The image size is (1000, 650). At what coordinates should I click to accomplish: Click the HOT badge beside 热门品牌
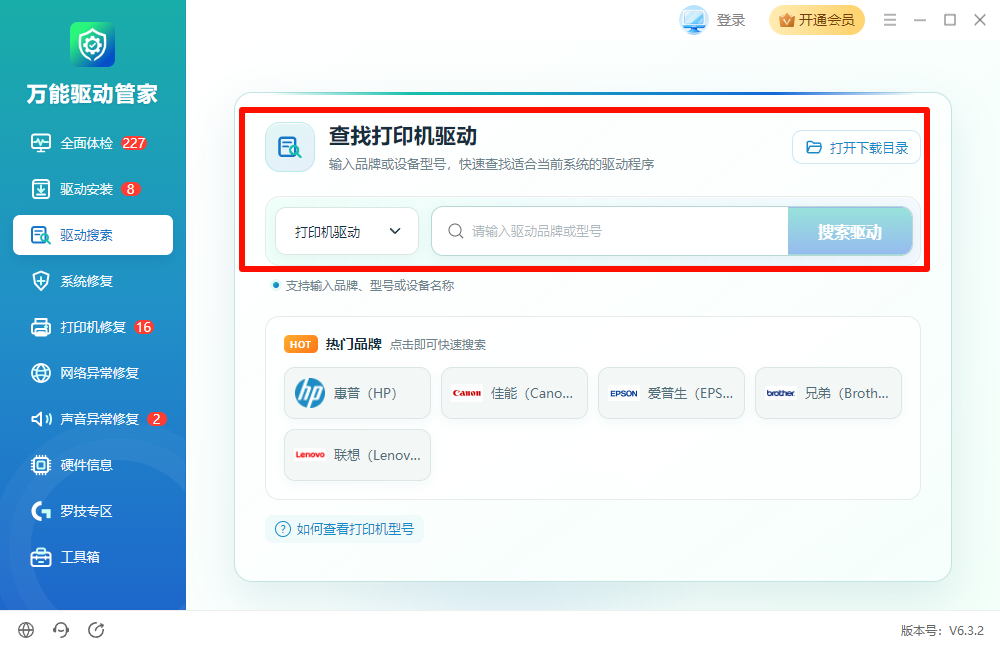click(x=300, y=344)
